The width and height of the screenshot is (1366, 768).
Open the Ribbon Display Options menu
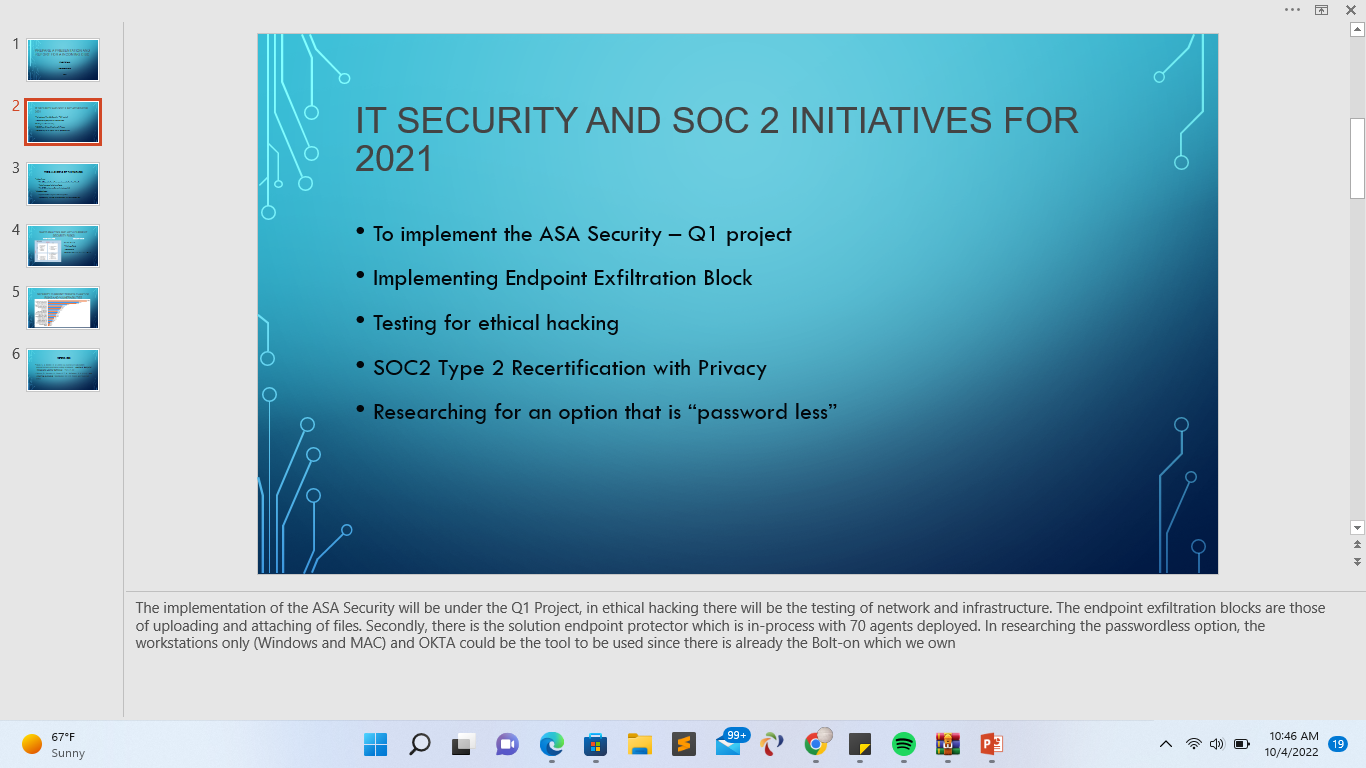[x=1292, y=9]
